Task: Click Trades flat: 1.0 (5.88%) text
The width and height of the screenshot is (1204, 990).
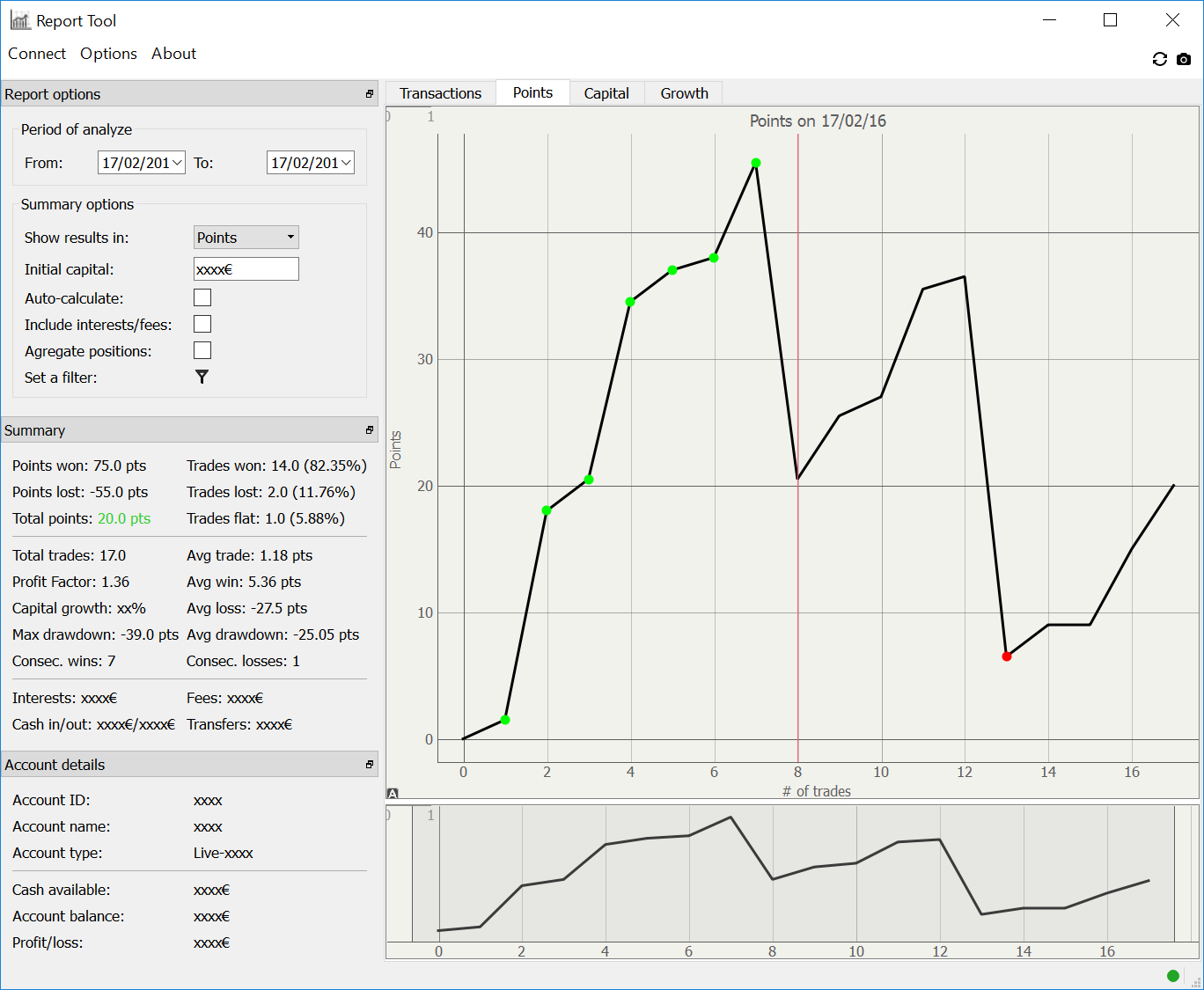Action: pos(266,518)
